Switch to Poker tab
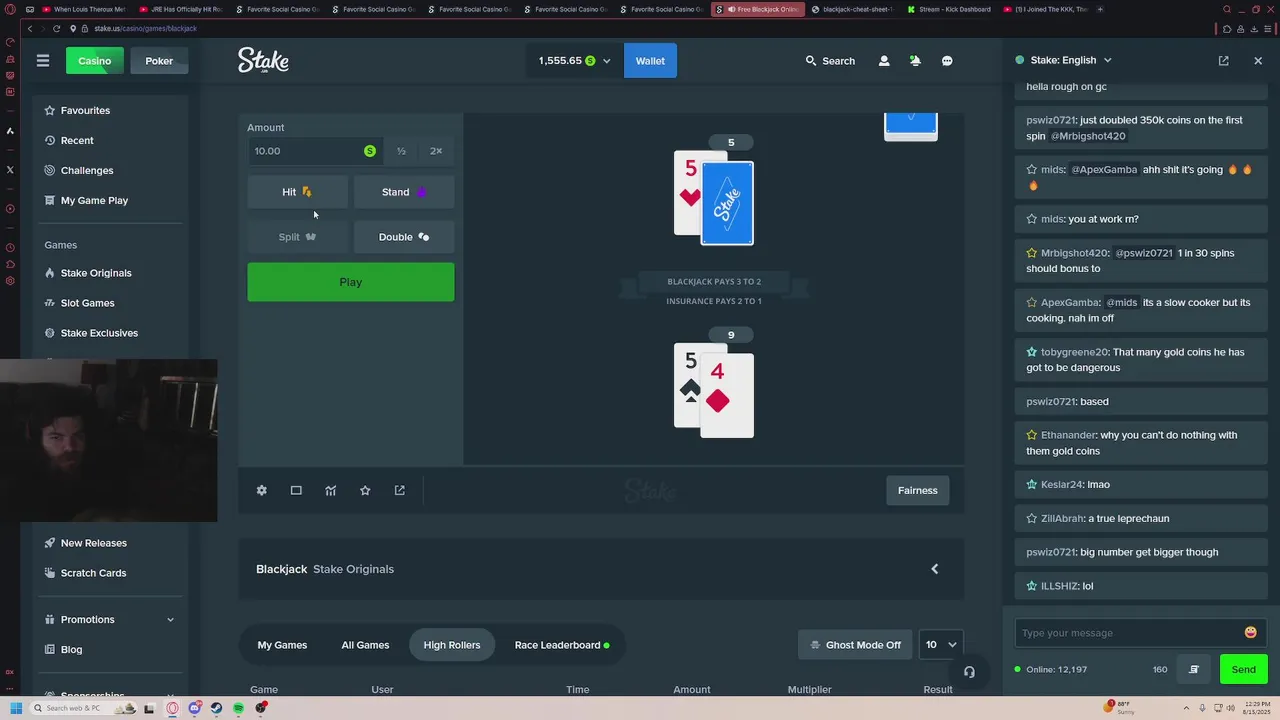Screen dimensions: 1280x720 click(x=159, y=61)
